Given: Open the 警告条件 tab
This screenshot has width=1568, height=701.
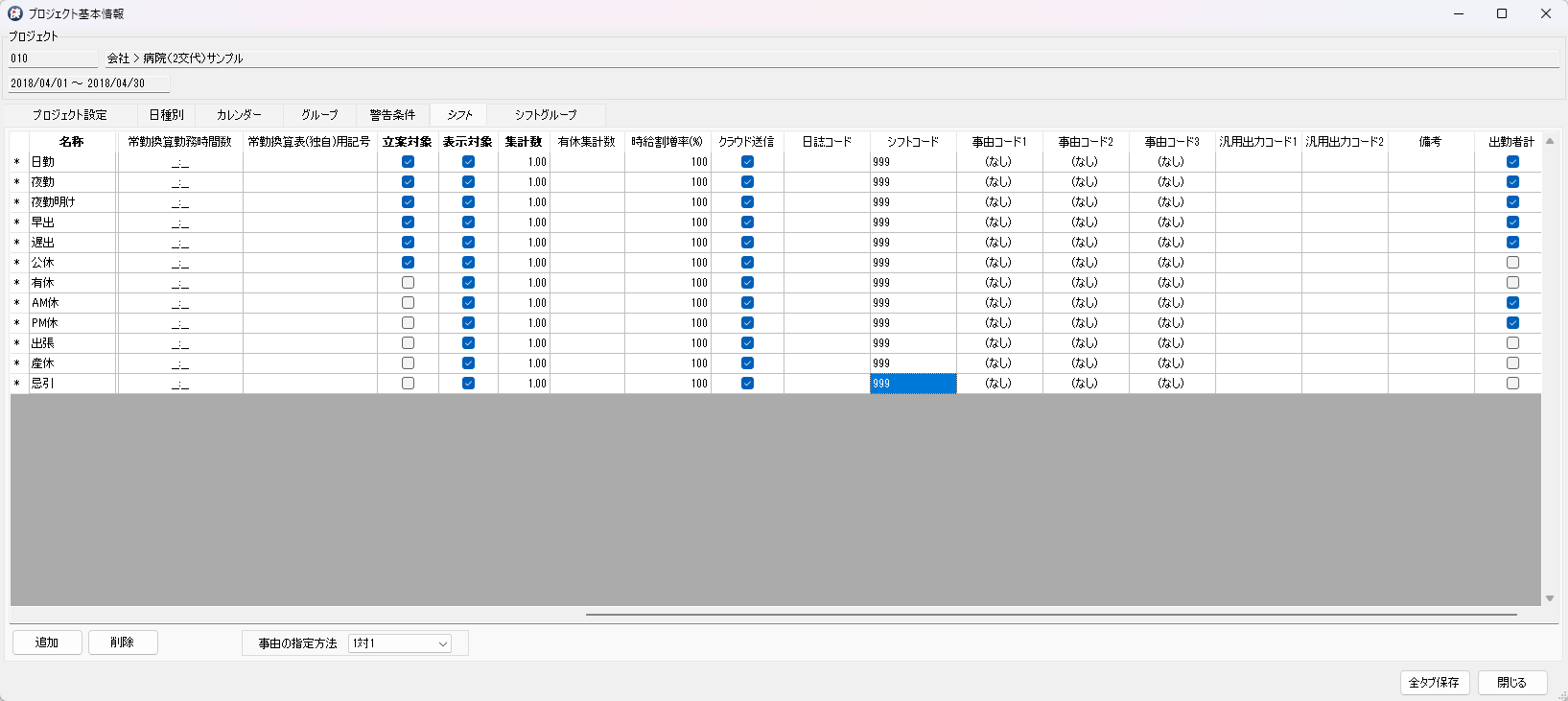Looking at the screenshot, I should pos(392,115).
